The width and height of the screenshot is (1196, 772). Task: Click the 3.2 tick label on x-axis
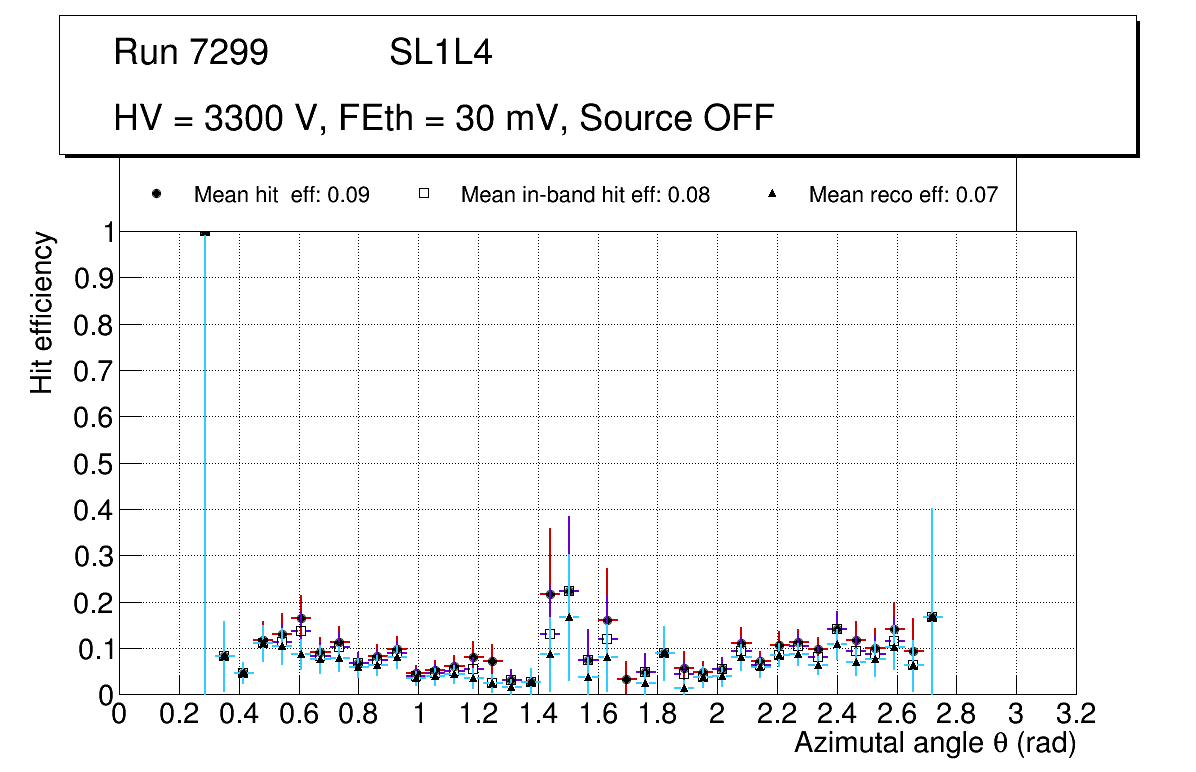click(1076, 714)
